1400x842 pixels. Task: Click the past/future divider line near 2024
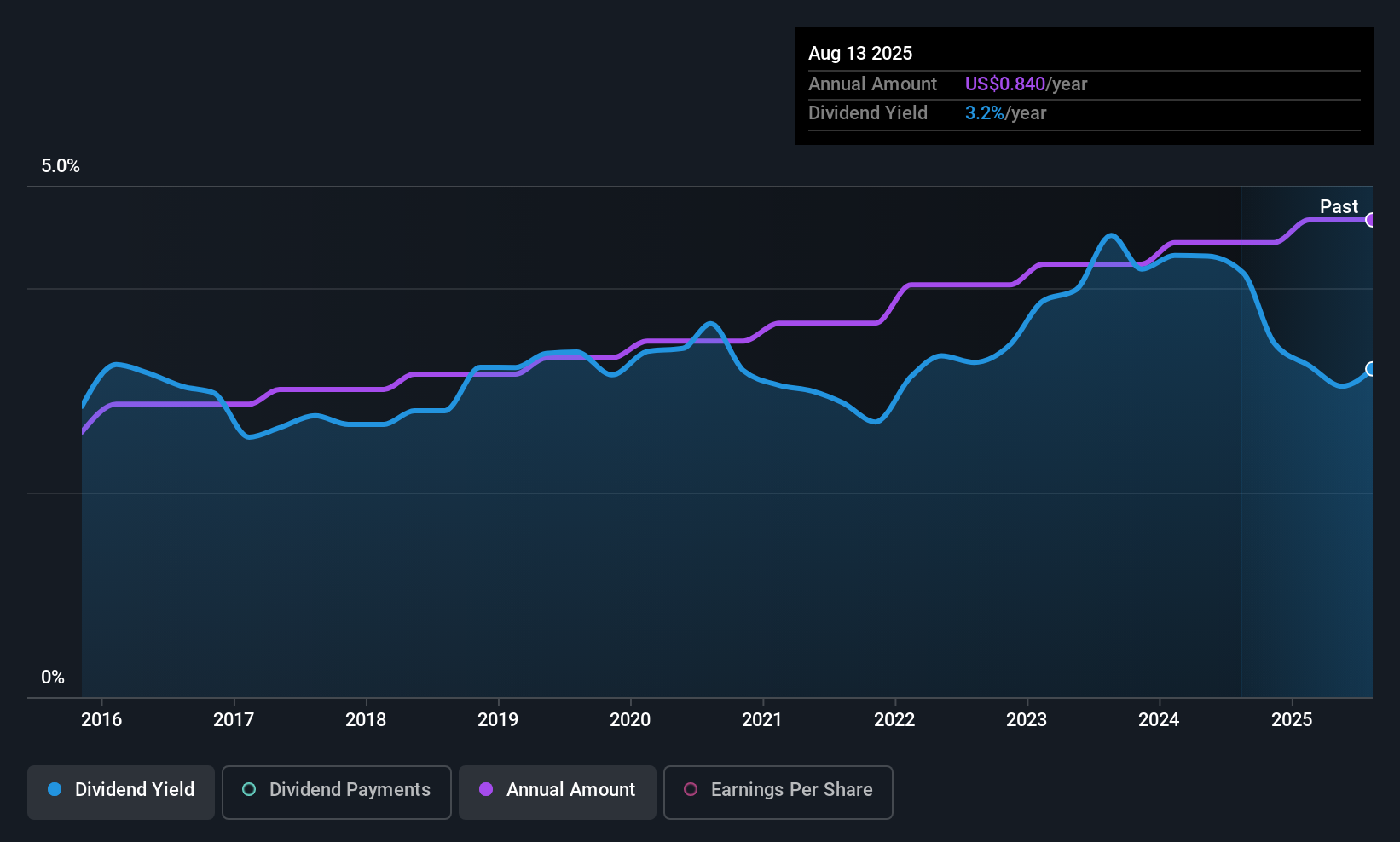(1241, 443)
